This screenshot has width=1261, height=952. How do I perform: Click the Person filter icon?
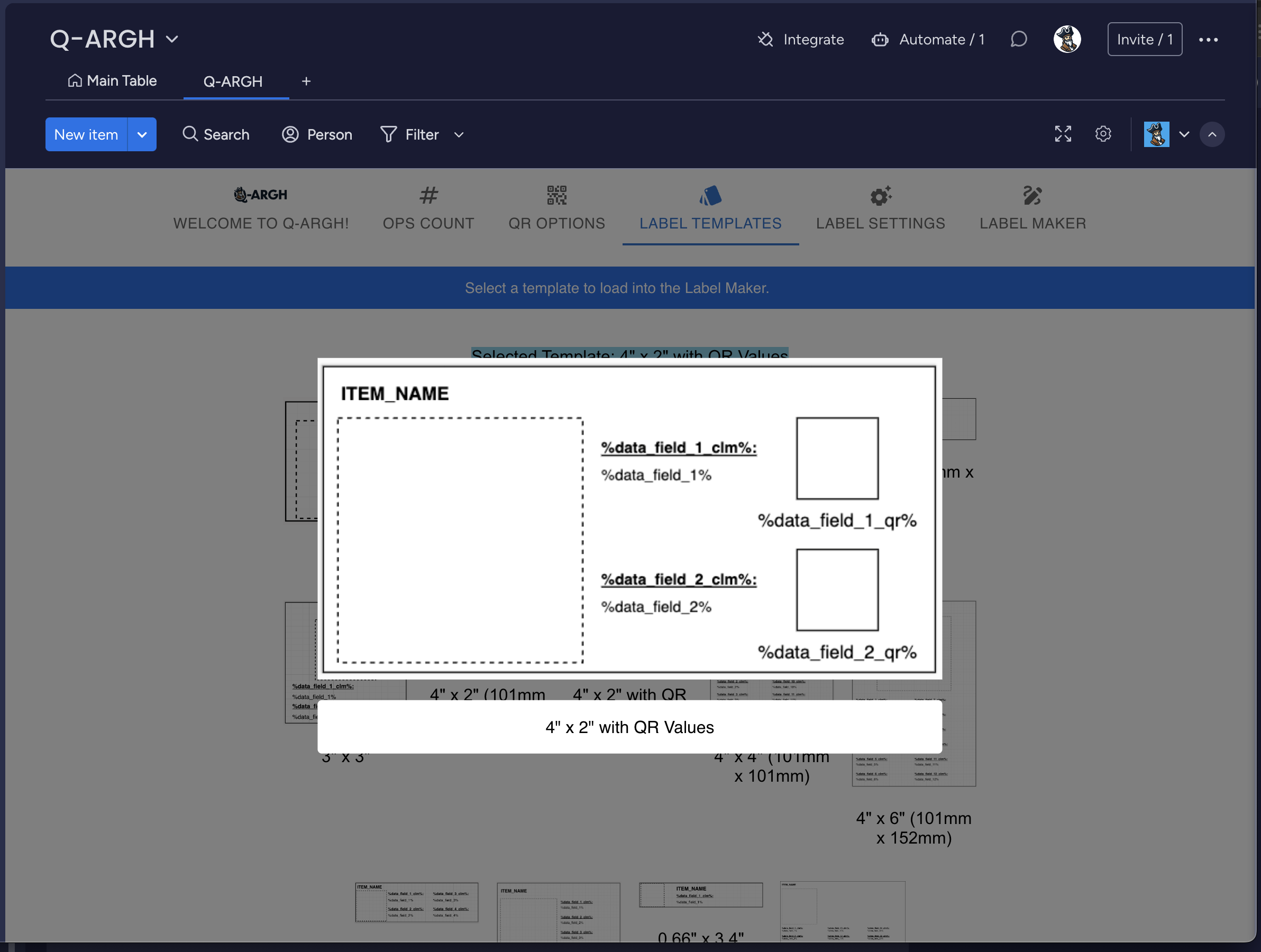290,134
